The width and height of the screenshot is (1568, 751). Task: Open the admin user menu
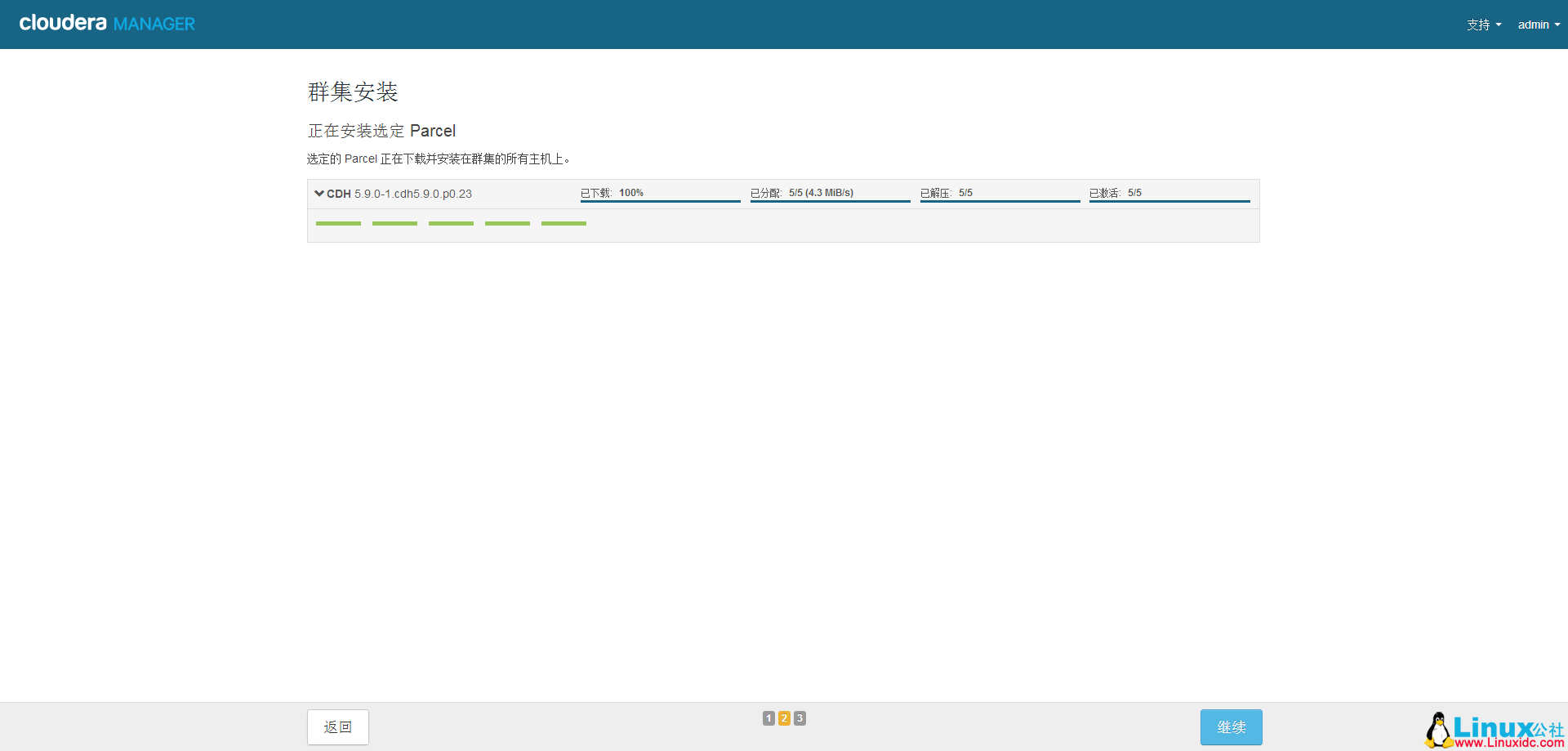click(x=1539, y=25)
